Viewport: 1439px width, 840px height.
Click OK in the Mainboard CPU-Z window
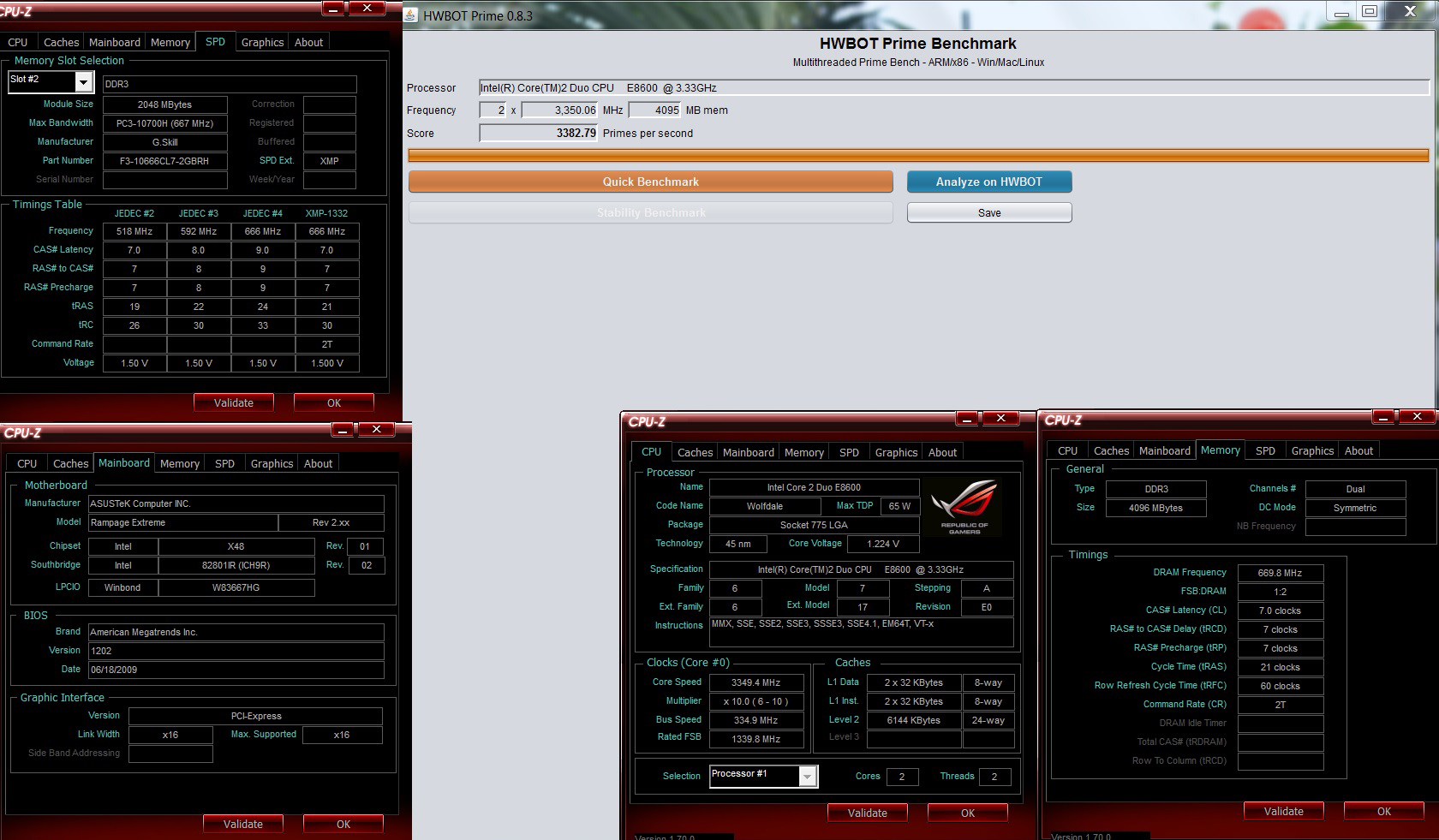coord(343,824)
